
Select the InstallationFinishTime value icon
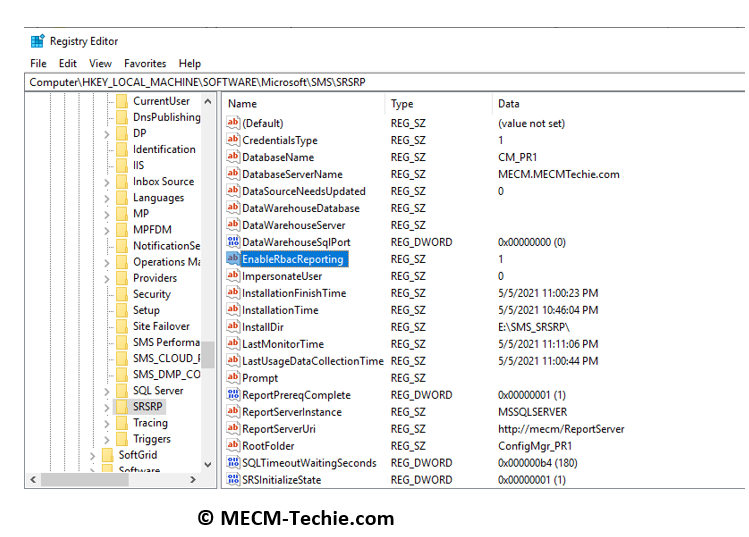(233, 292)
